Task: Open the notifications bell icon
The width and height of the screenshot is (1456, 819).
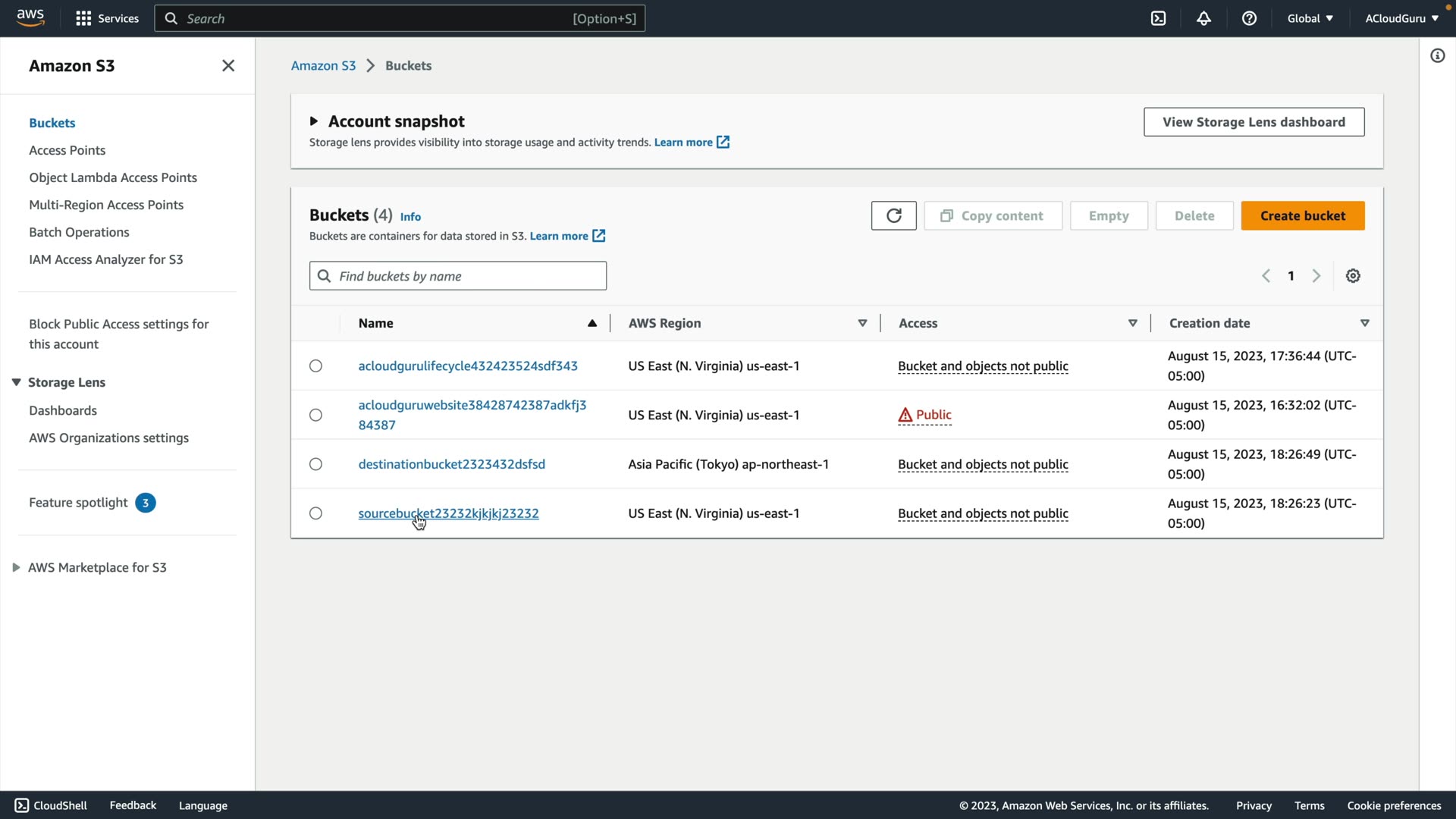Action: [x=1203, y=18]
